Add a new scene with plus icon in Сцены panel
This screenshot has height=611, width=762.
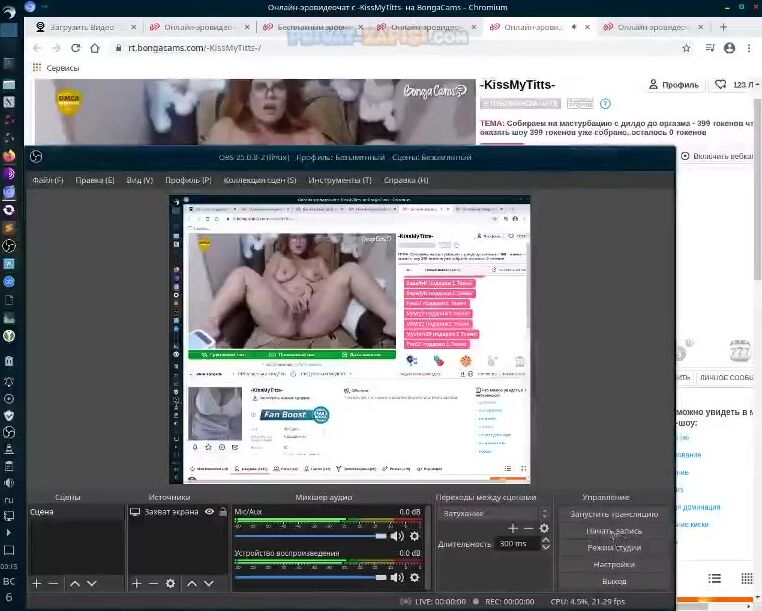(x=37, y=583)
